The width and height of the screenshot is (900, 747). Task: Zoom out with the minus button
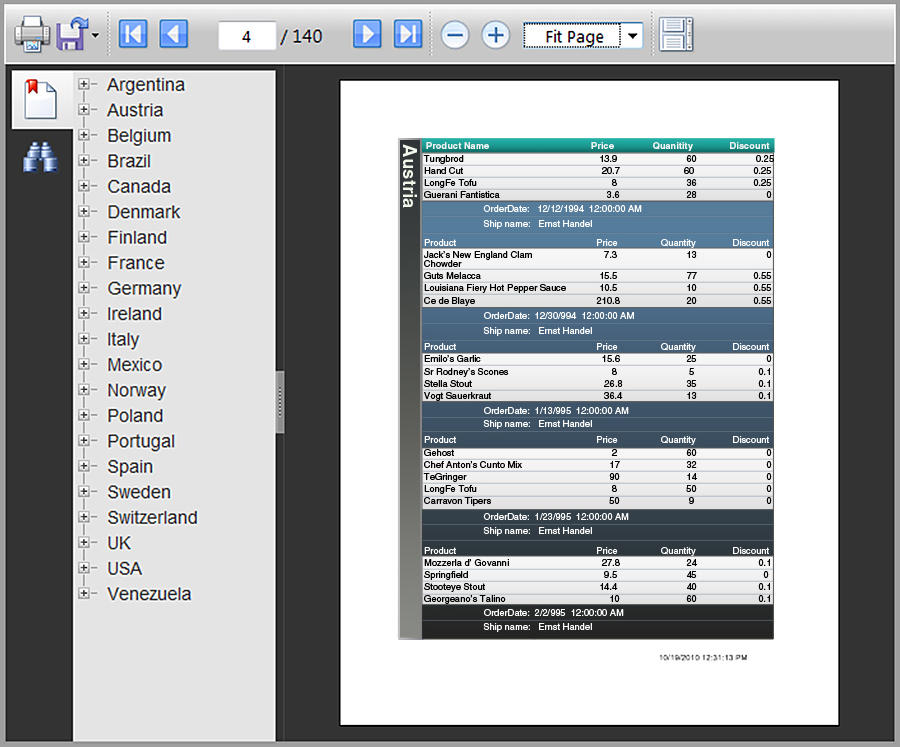click(455, 35)
